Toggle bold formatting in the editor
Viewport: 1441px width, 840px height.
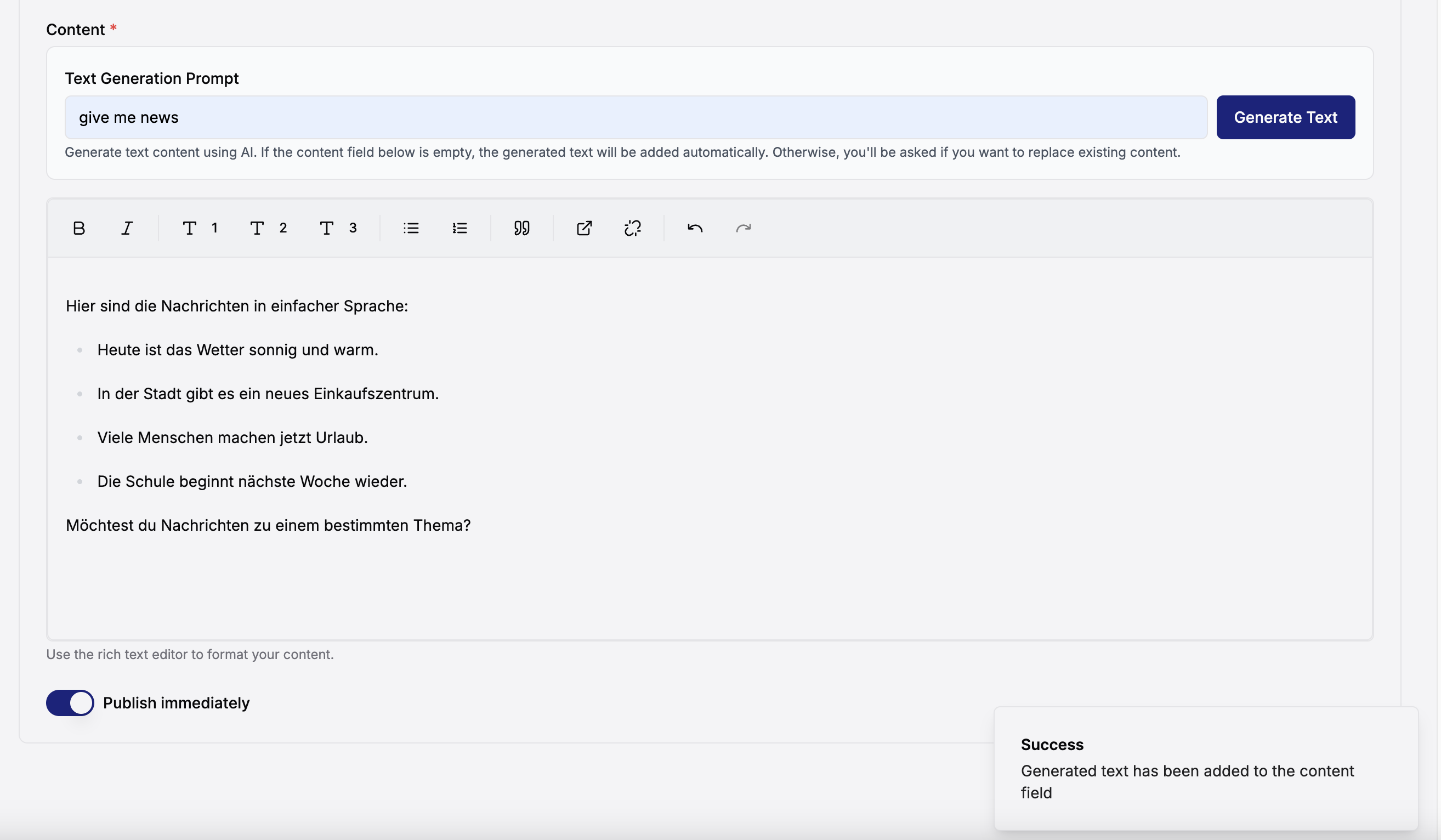(79, 228)
